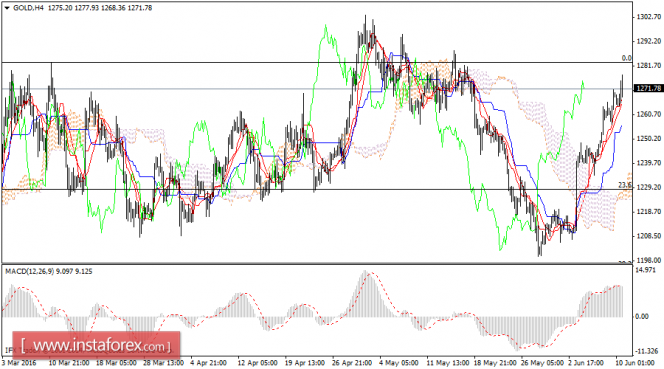This screenshot has width=664, height=369.
Task: Click the 1302.70 price axis label
Action: point(649,17)
